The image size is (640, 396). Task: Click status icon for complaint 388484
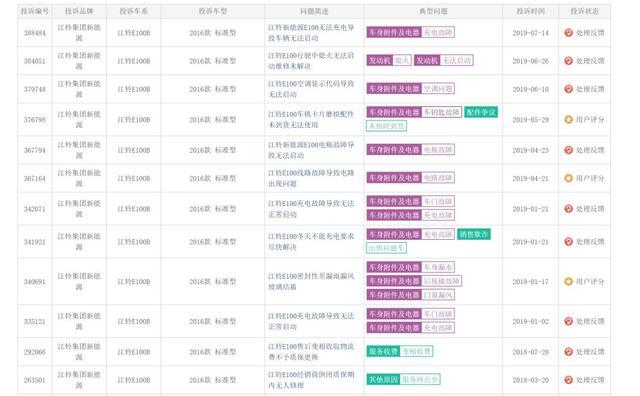click(568, 33)
